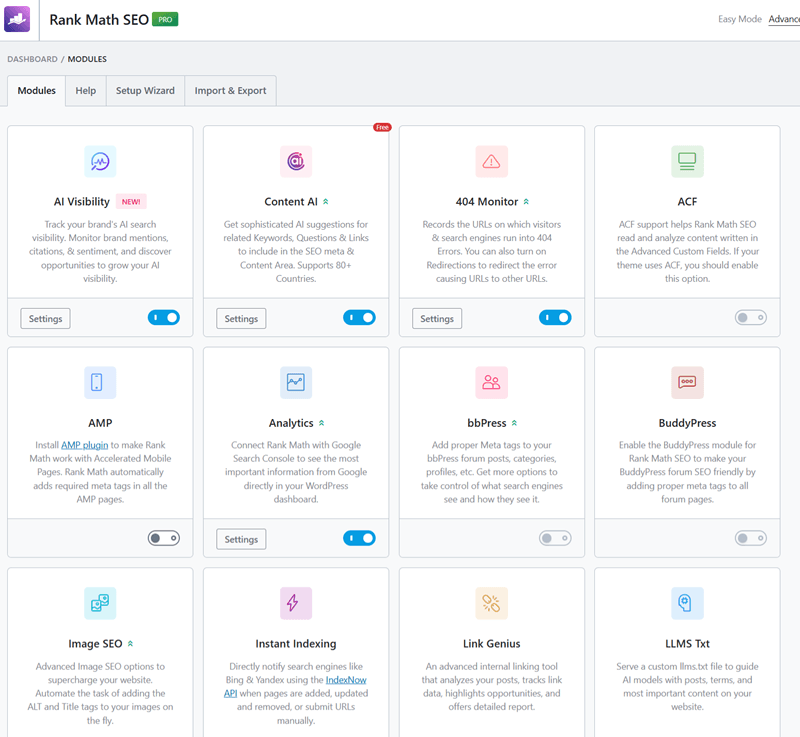Enable the AMP module toggle
Image resolution: width=800 pixels, height=737 pixels.
pos(164,538)
